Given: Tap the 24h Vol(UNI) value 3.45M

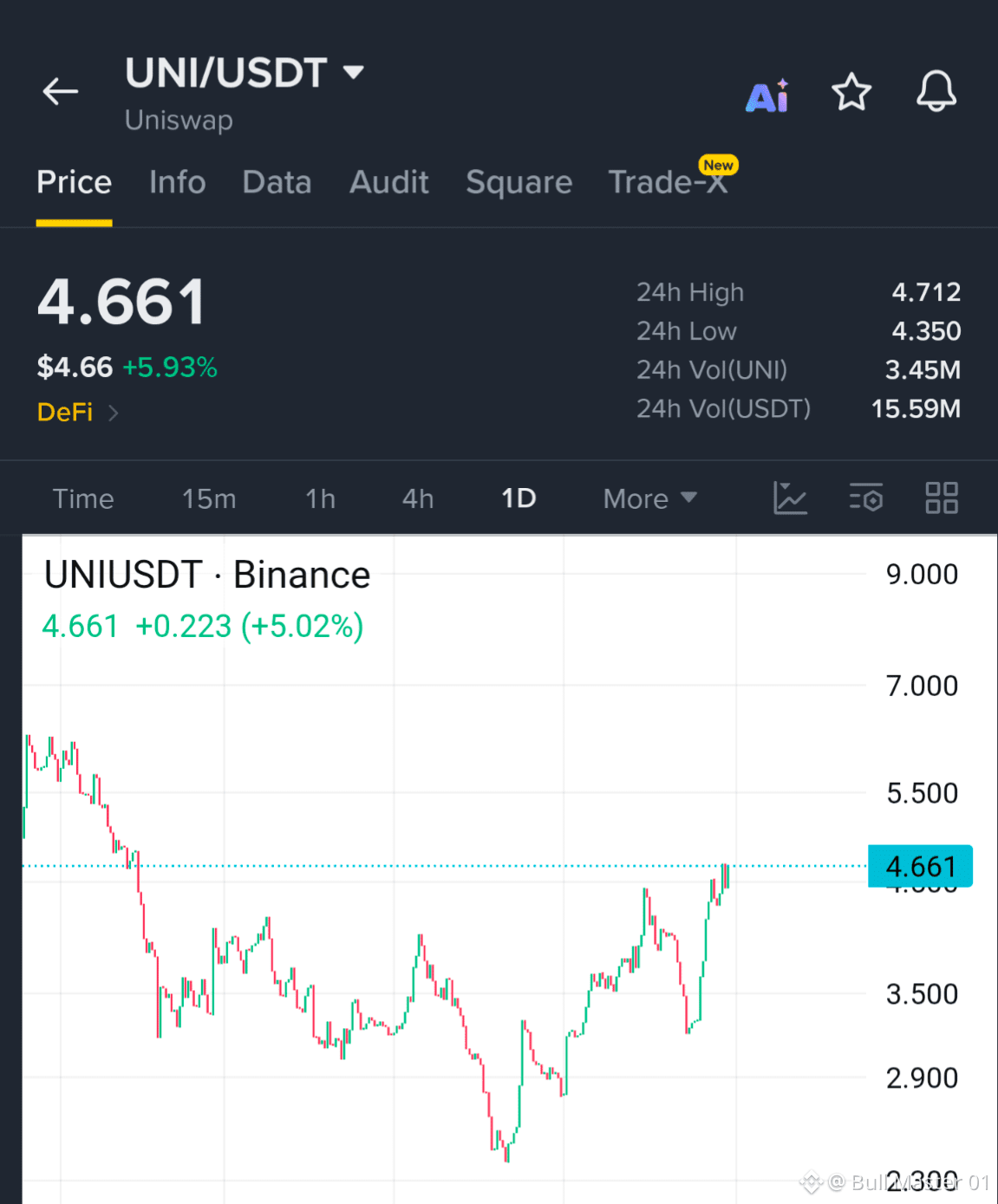Looking at the screenshot, I should (923, 370).
